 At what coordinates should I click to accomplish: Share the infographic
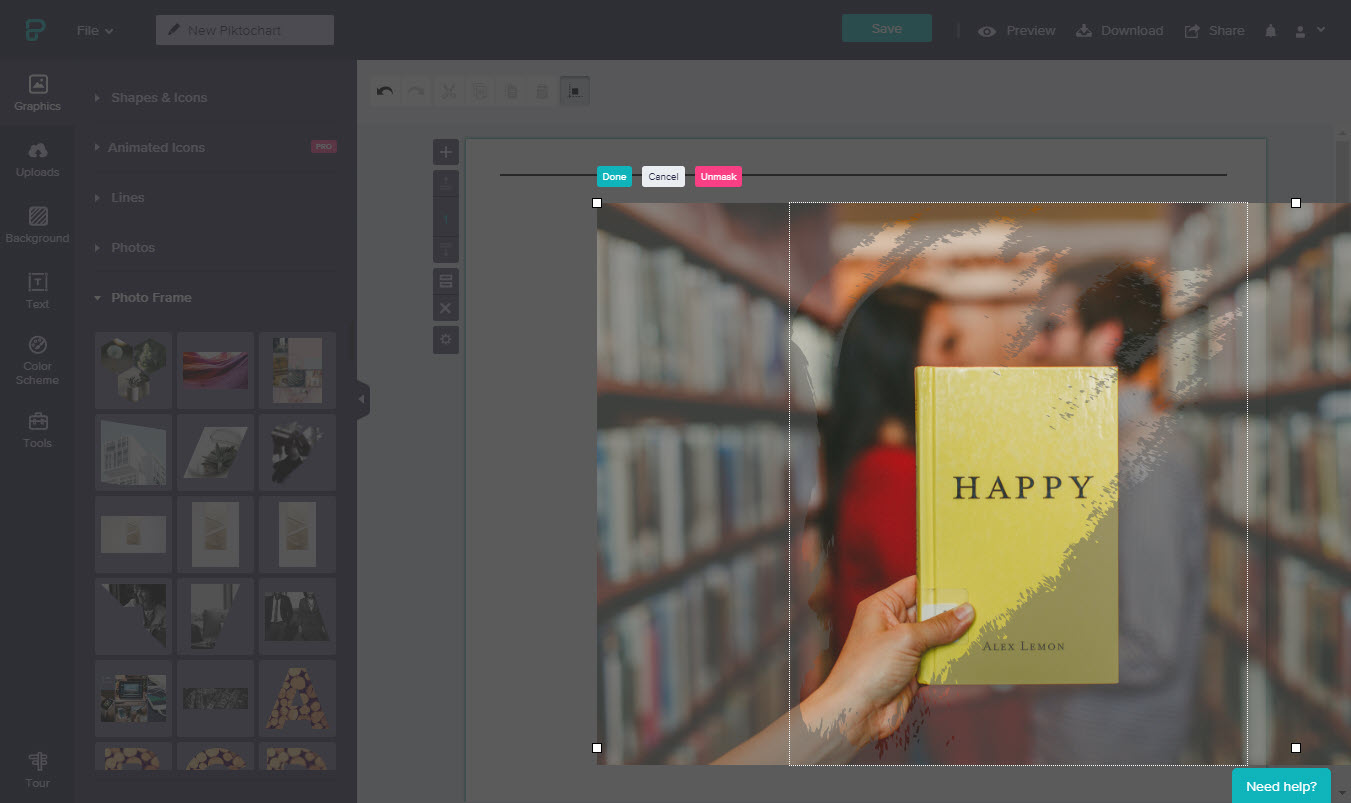click(1215, 31)
